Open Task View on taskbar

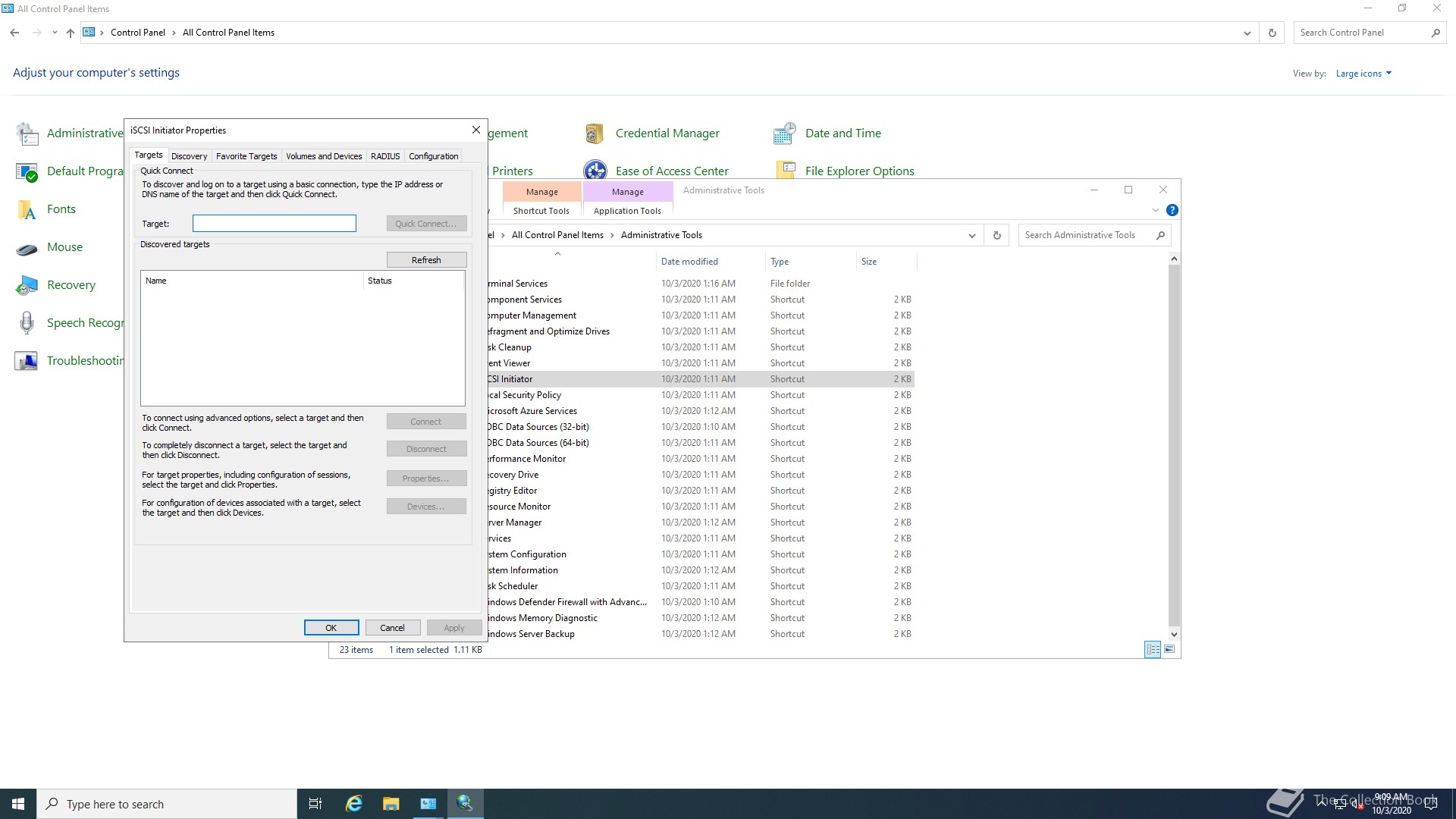[x=315, y=804]
